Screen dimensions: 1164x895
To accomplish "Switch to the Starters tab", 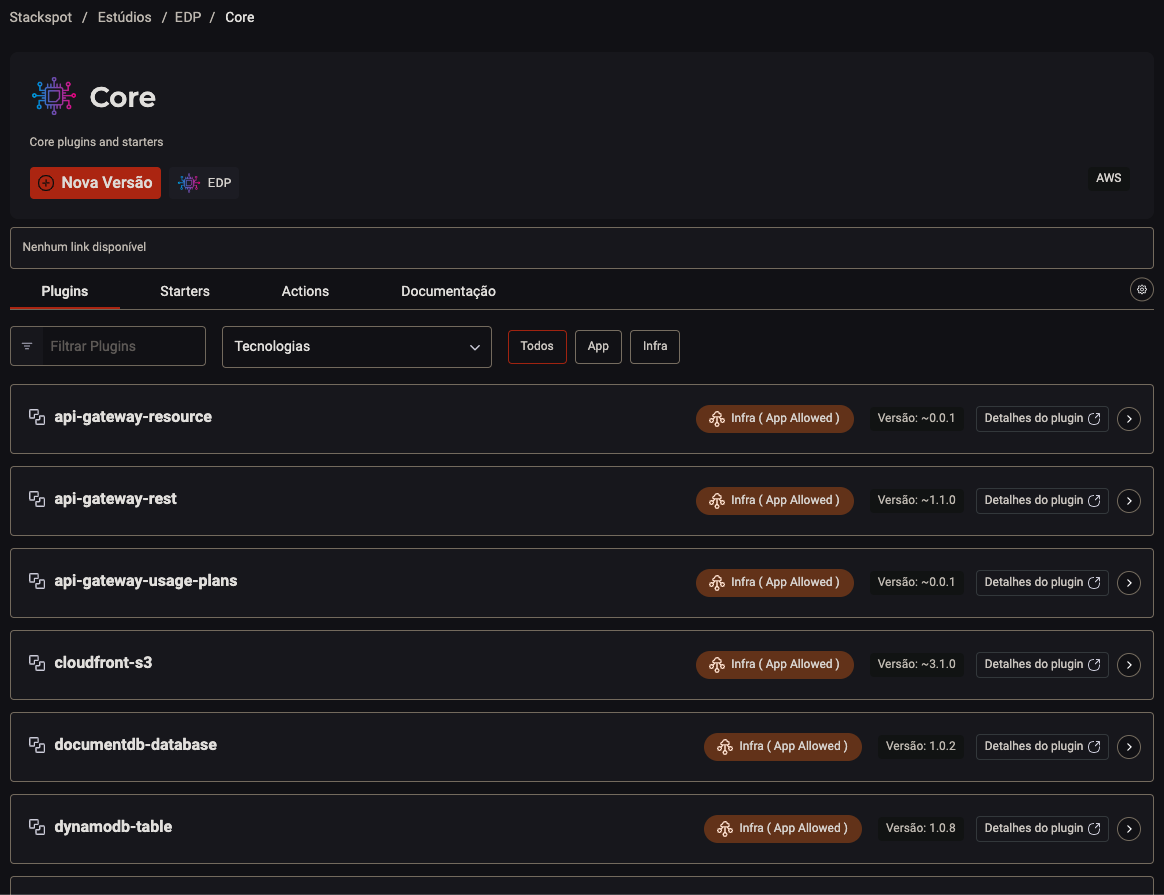I will [x=185, y=291].
